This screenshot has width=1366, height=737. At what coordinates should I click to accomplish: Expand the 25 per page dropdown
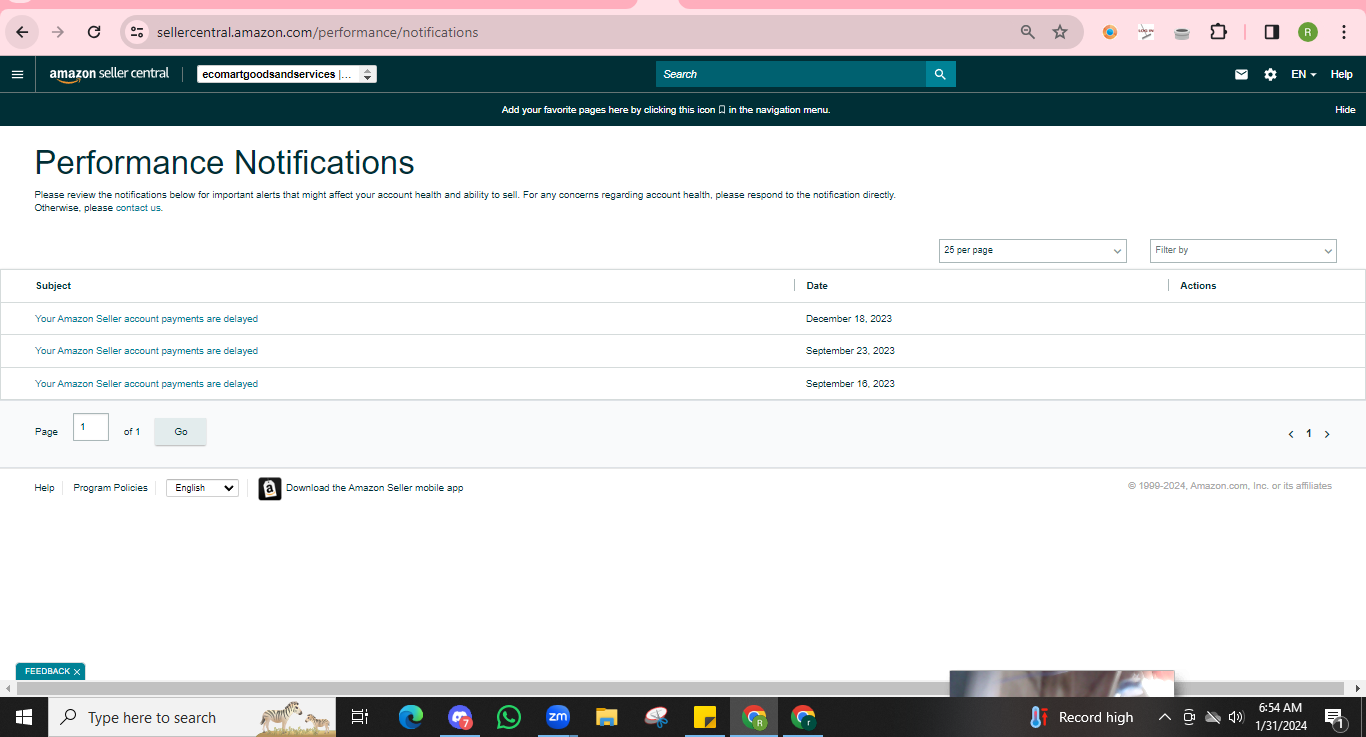coord(1033,250)
